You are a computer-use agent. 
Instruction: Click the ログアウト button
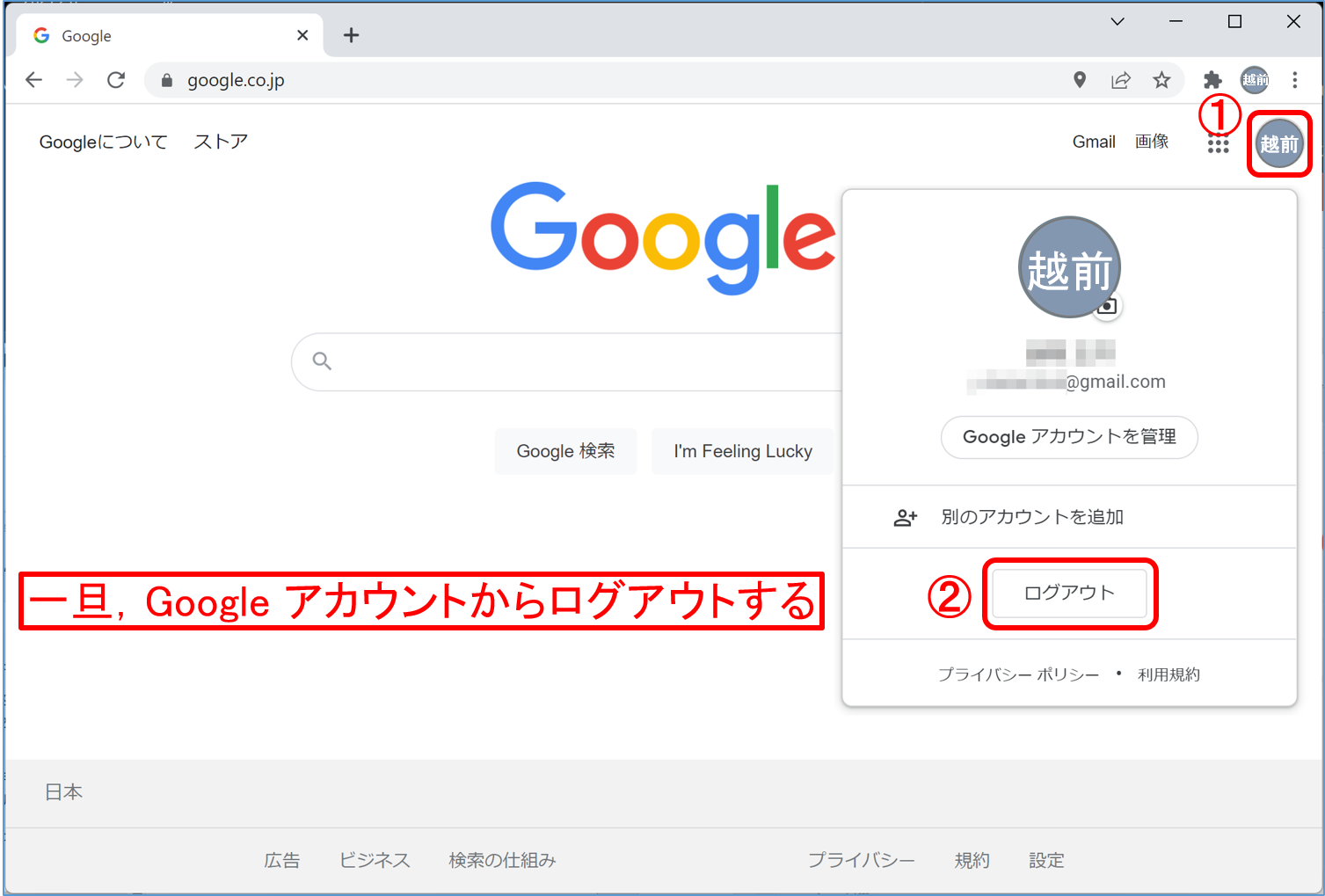(1069, 593)
